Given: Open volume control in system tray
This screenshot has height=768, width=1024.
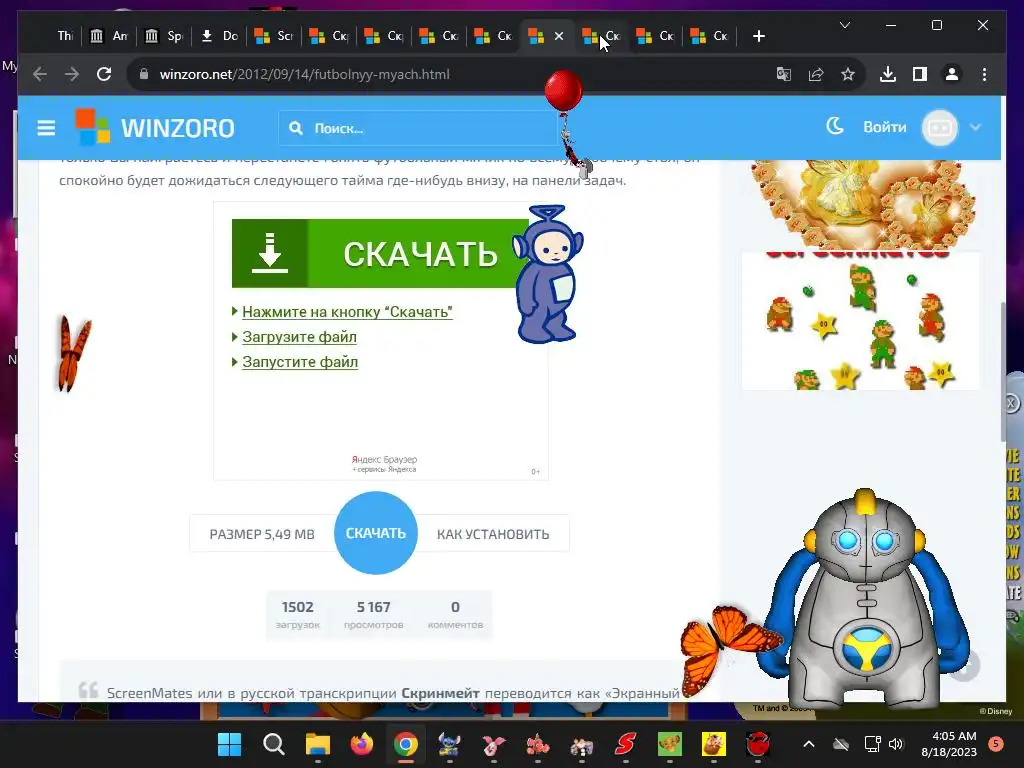Looking at the screenshot, I should click(895, 744).
